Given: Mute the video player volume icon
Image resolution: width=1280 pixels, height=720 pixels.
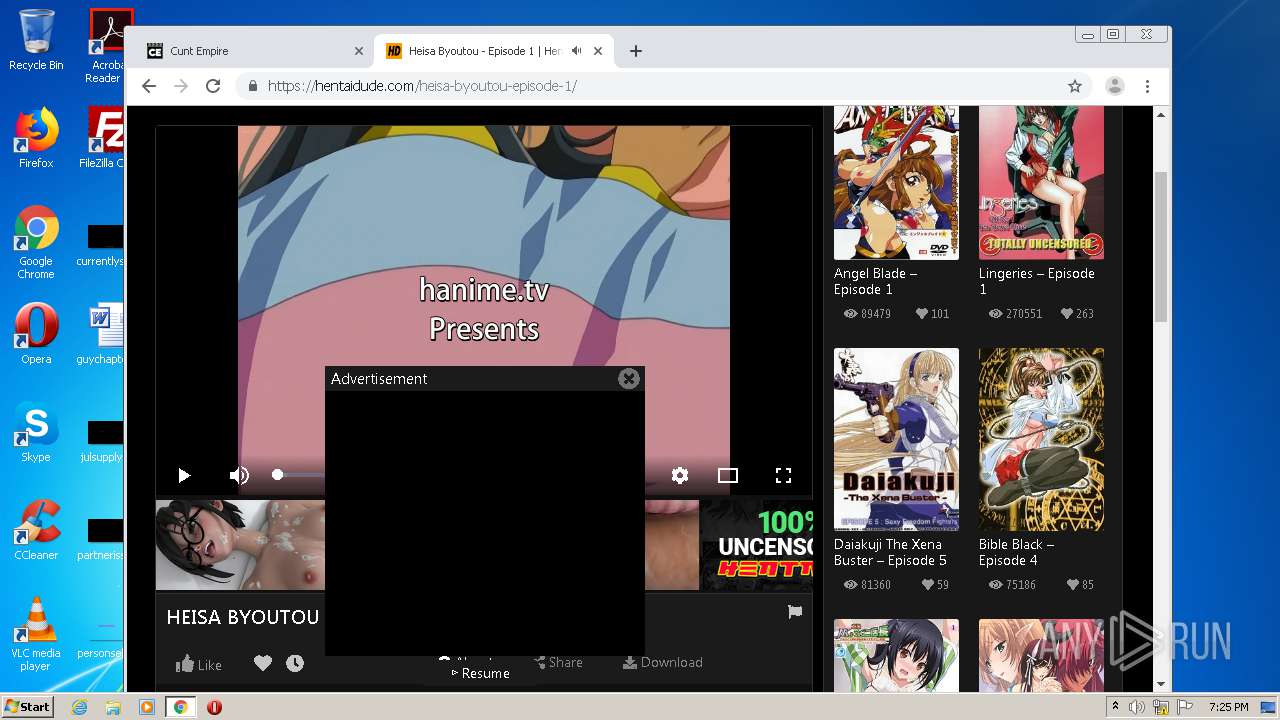Looking at the screenshot, I should pos(239,475).
